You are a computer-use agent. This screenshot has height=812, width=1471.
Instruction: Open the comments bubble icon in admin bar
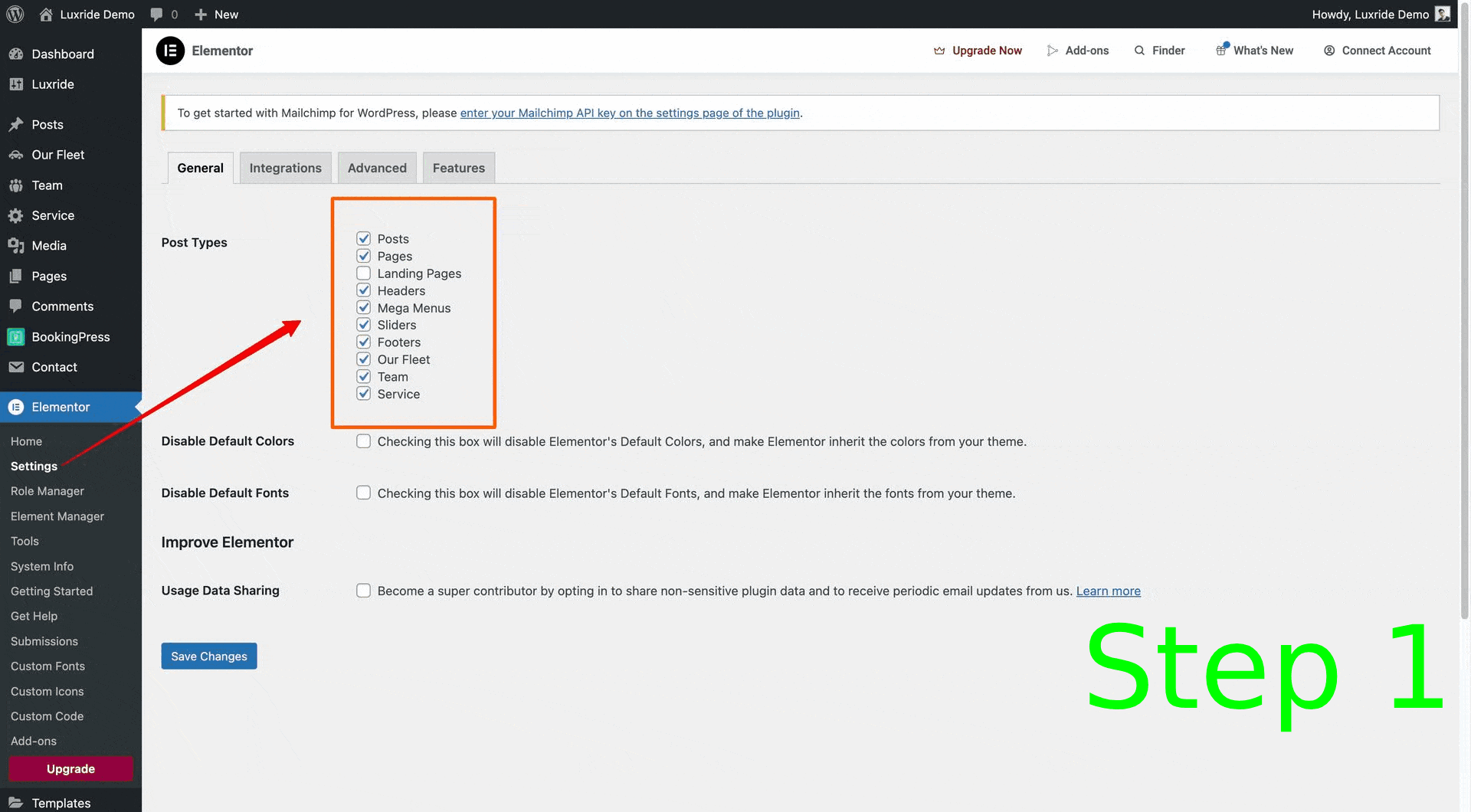coord(156,15)
